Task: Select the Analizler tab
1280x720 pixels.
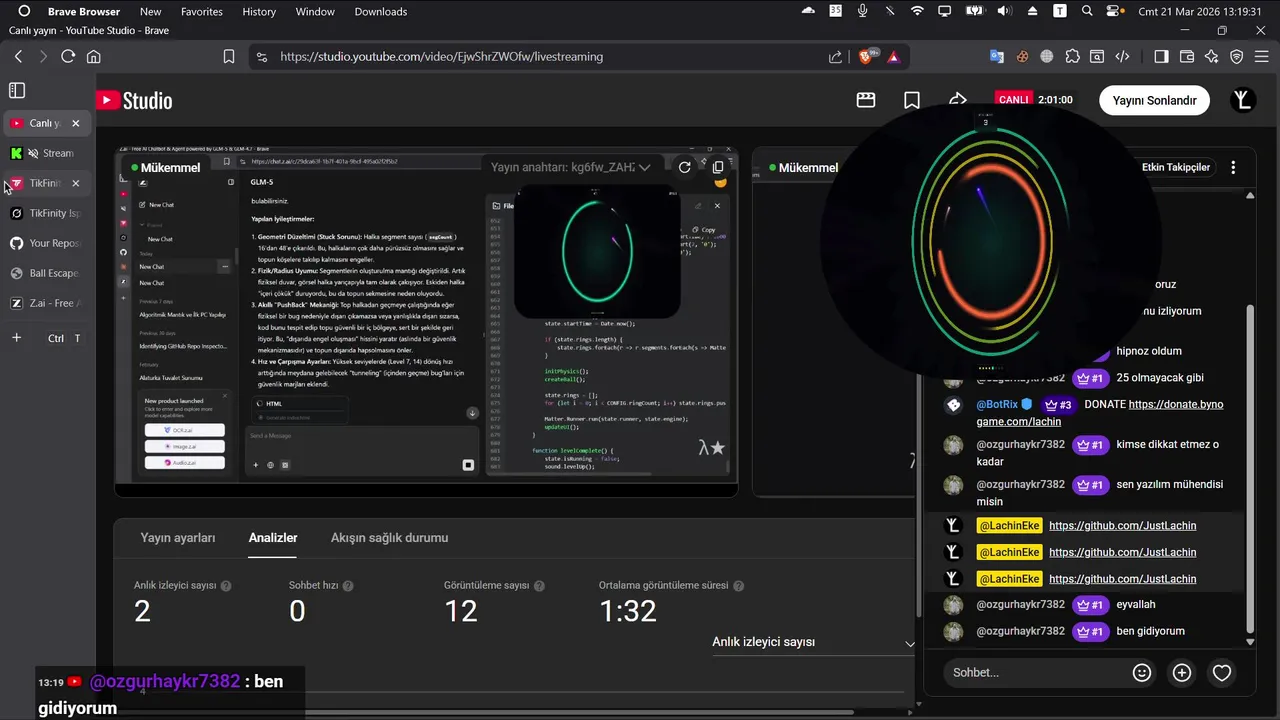Action: pos(273,538)
